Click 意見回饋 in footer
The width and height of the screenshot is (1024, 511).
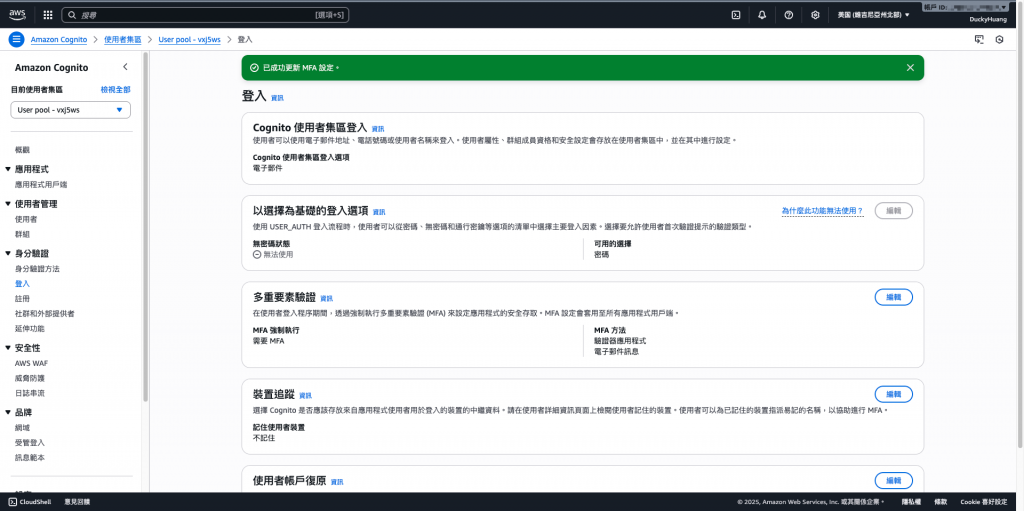(77, 502)
